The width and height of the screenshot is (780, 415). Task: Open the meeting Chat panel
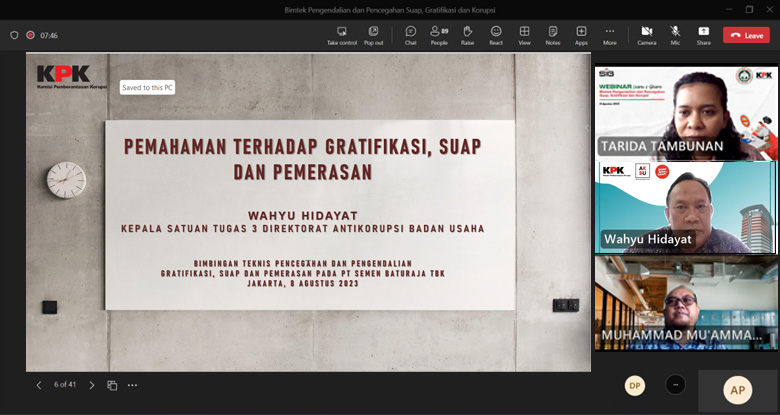[x=410, y=35]
